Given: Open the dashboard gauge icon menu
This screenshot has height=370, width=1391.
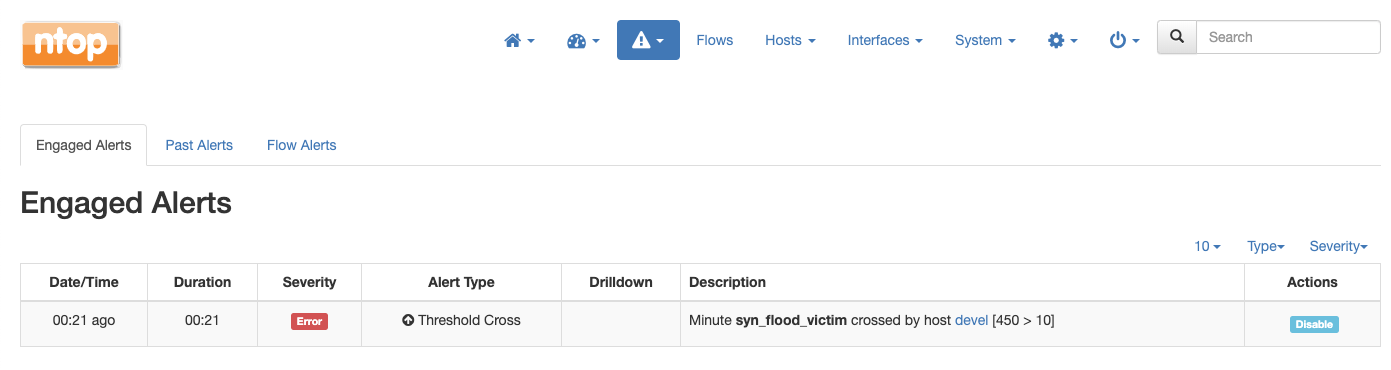Looking at the screenshot, I should (x=583, y=40).
